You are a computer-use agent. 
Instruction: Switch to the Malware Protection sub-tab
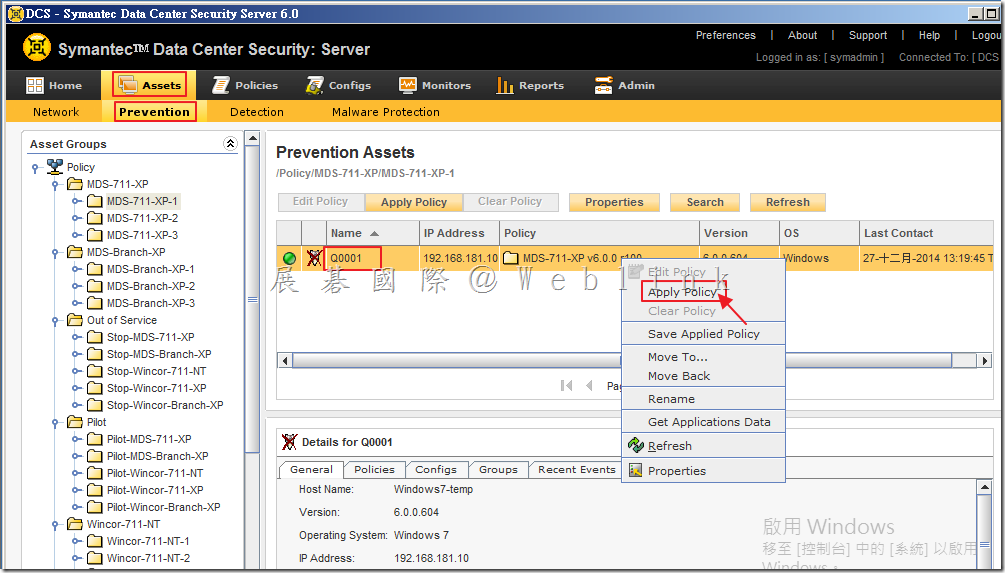click(x=386, y=112)
